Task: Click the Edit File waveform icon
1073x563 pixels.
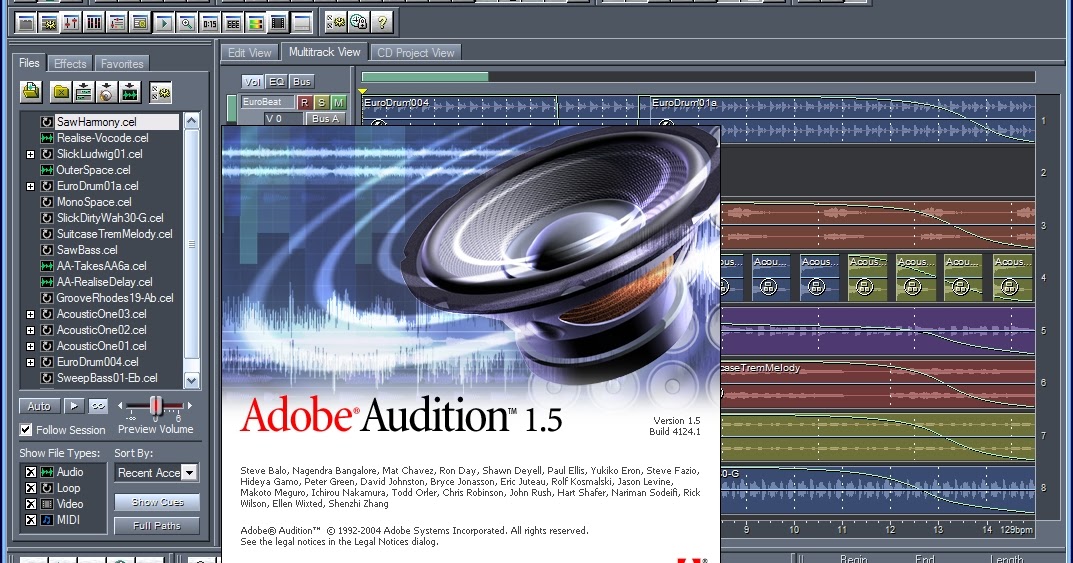Action: (129, 92)
